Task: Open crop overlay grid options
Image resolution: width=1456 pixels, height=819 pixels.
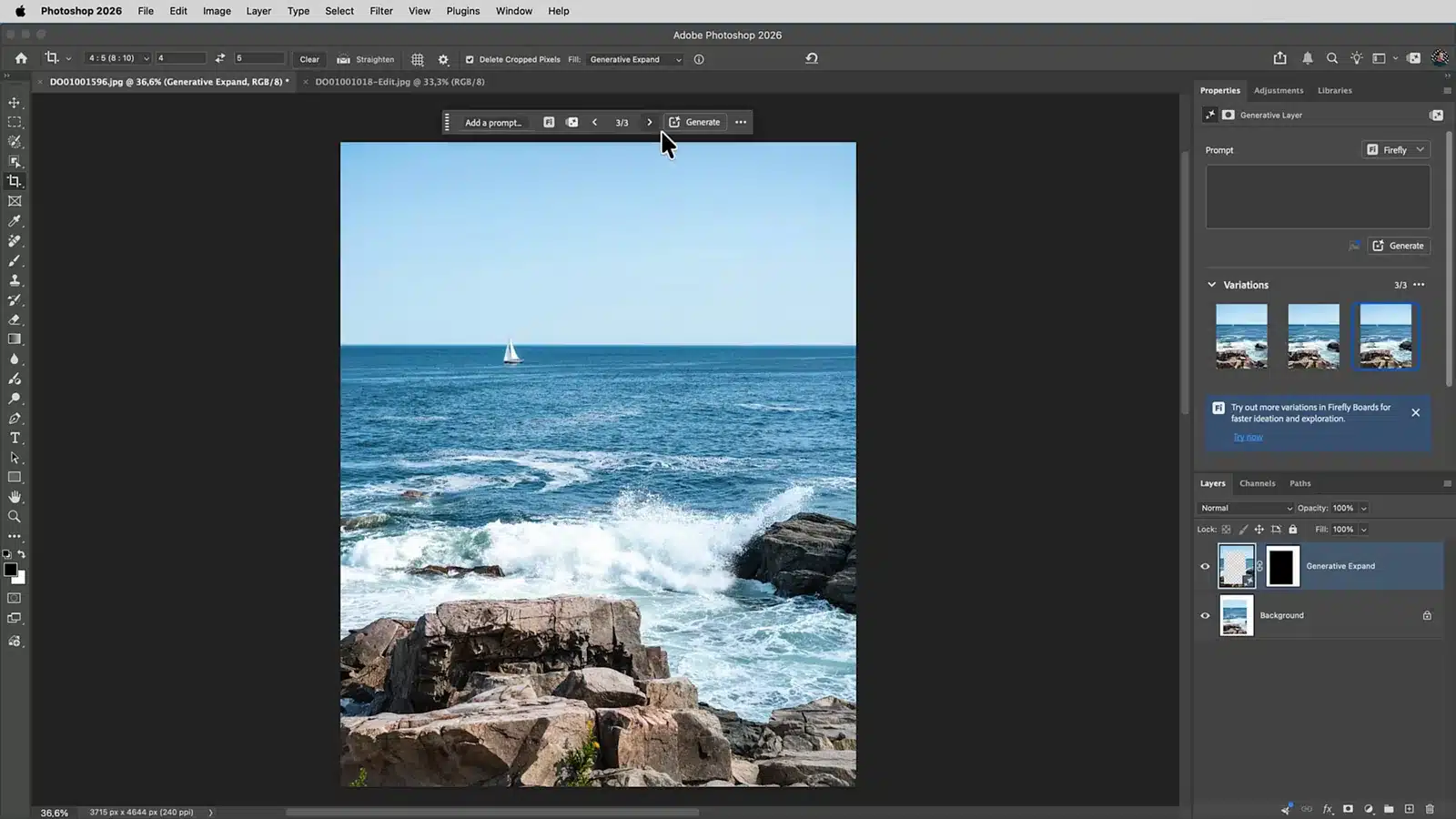Action: tap(418, 59)
